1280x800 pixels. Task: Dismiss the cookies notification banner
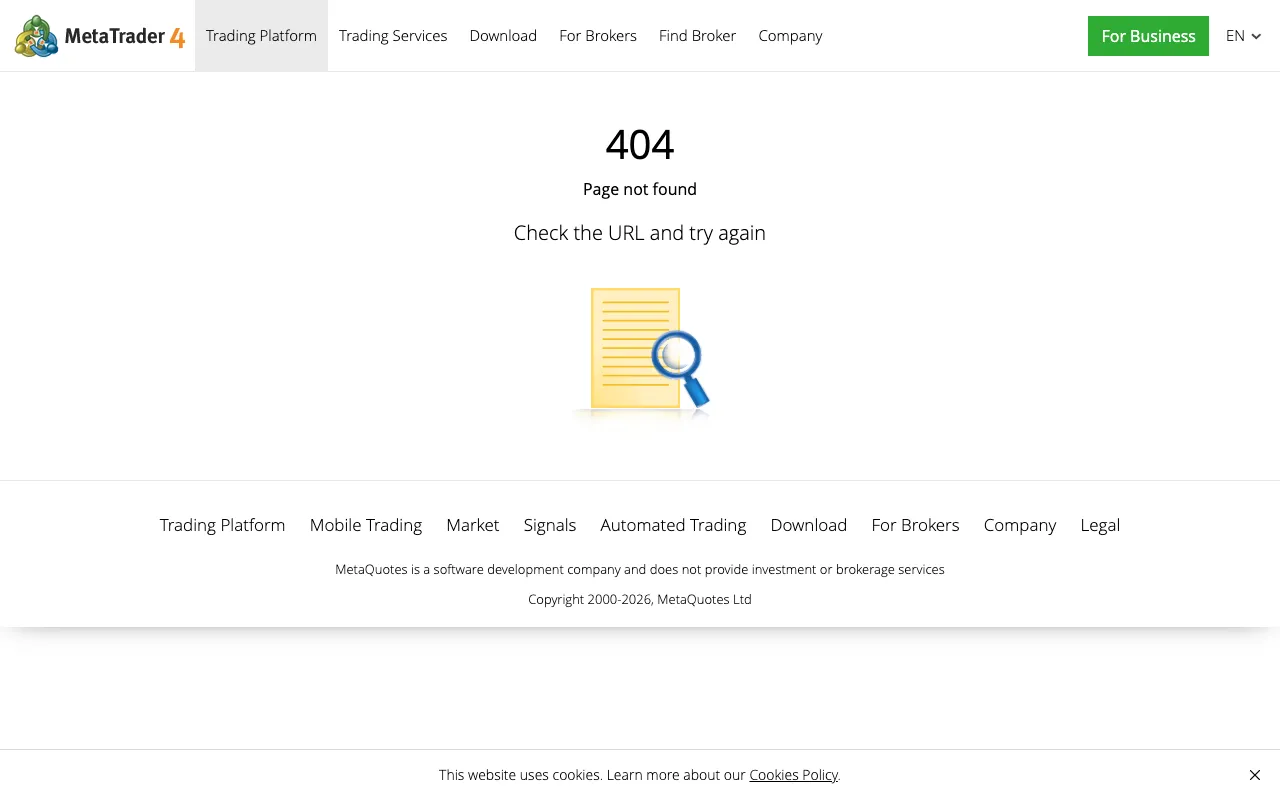coord(1255,775)
